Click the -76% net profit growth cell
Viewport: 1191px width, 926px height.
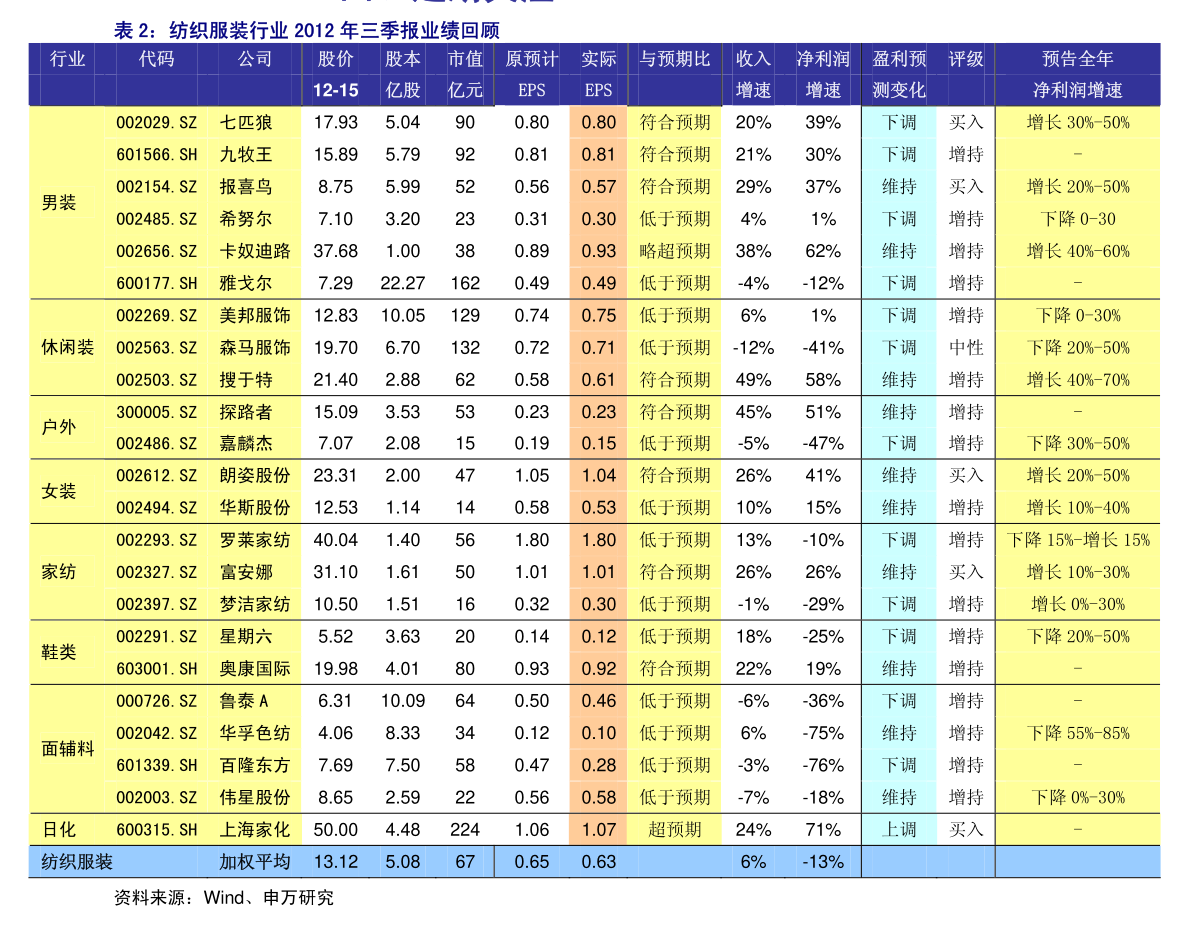pos(823,766)
